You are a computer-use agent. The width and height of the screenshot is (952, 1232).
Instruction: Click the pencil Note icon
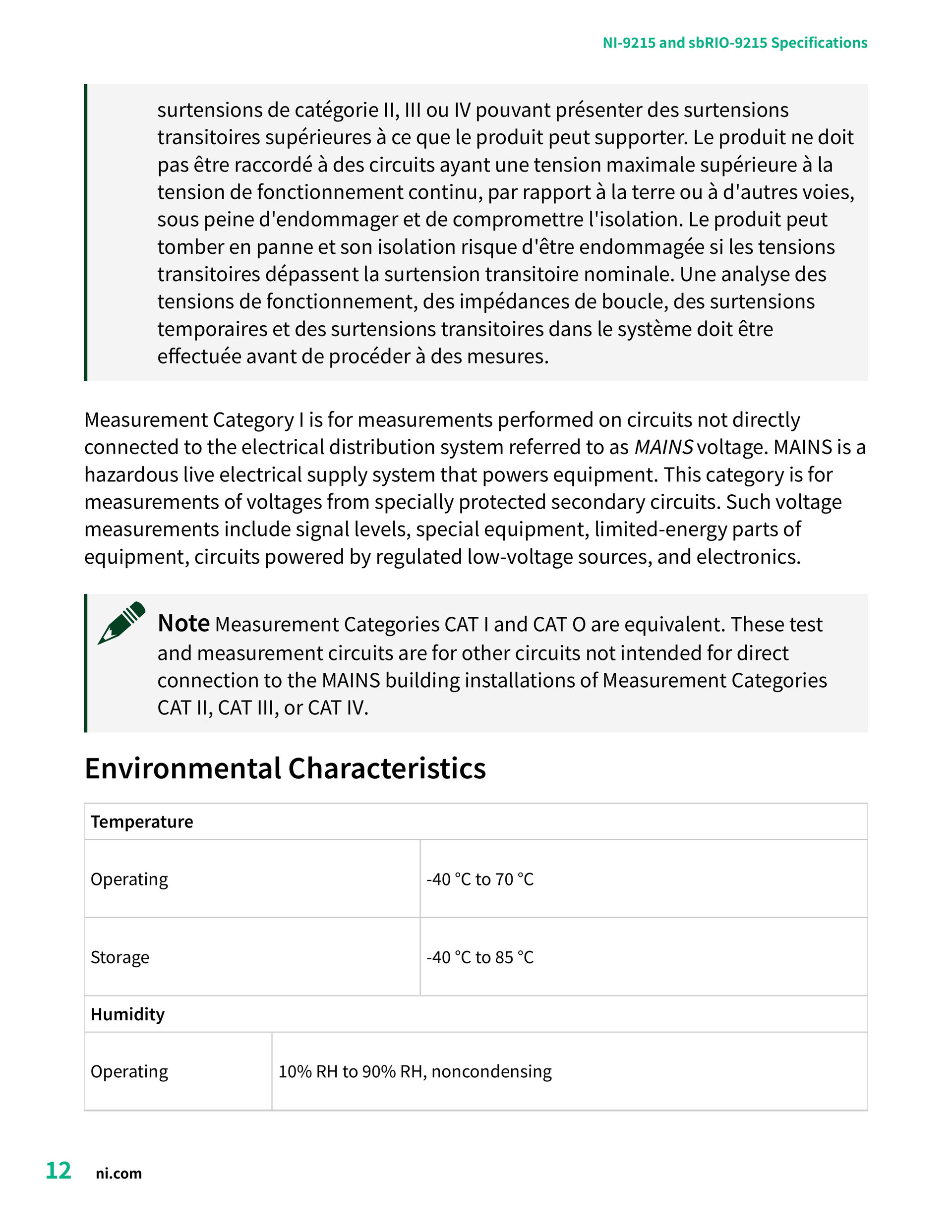tap(121, 623)
